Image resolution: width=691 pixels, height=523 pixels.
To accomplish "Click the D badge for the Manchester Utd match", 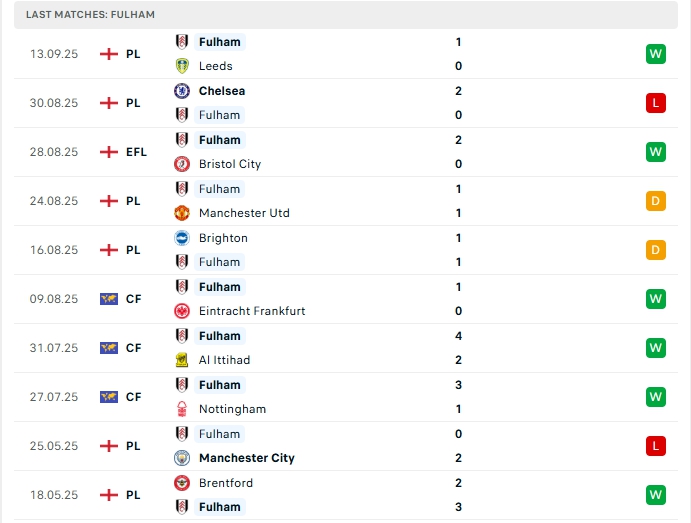I will tap(656, 201).
